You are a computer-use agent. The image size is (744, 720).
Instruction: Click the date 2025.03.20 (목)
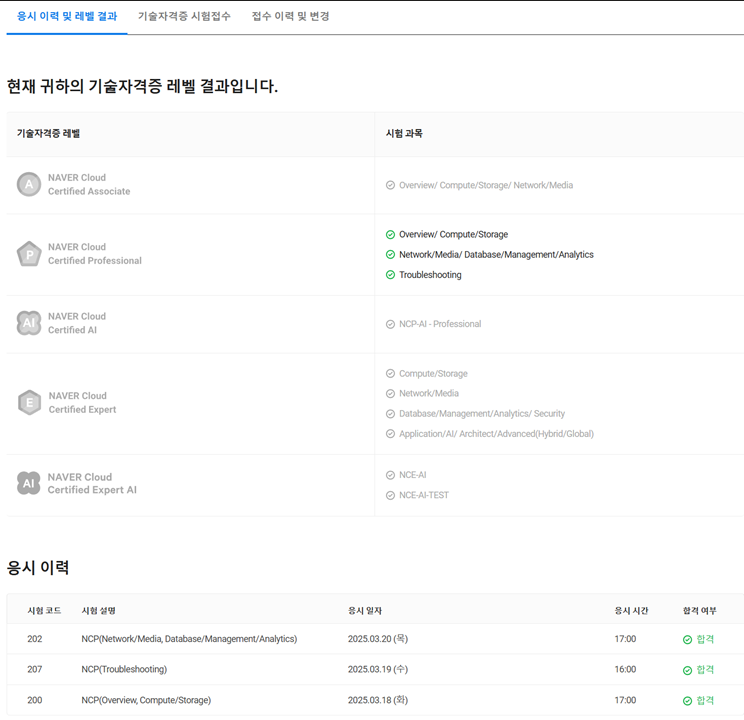point(378,639)
